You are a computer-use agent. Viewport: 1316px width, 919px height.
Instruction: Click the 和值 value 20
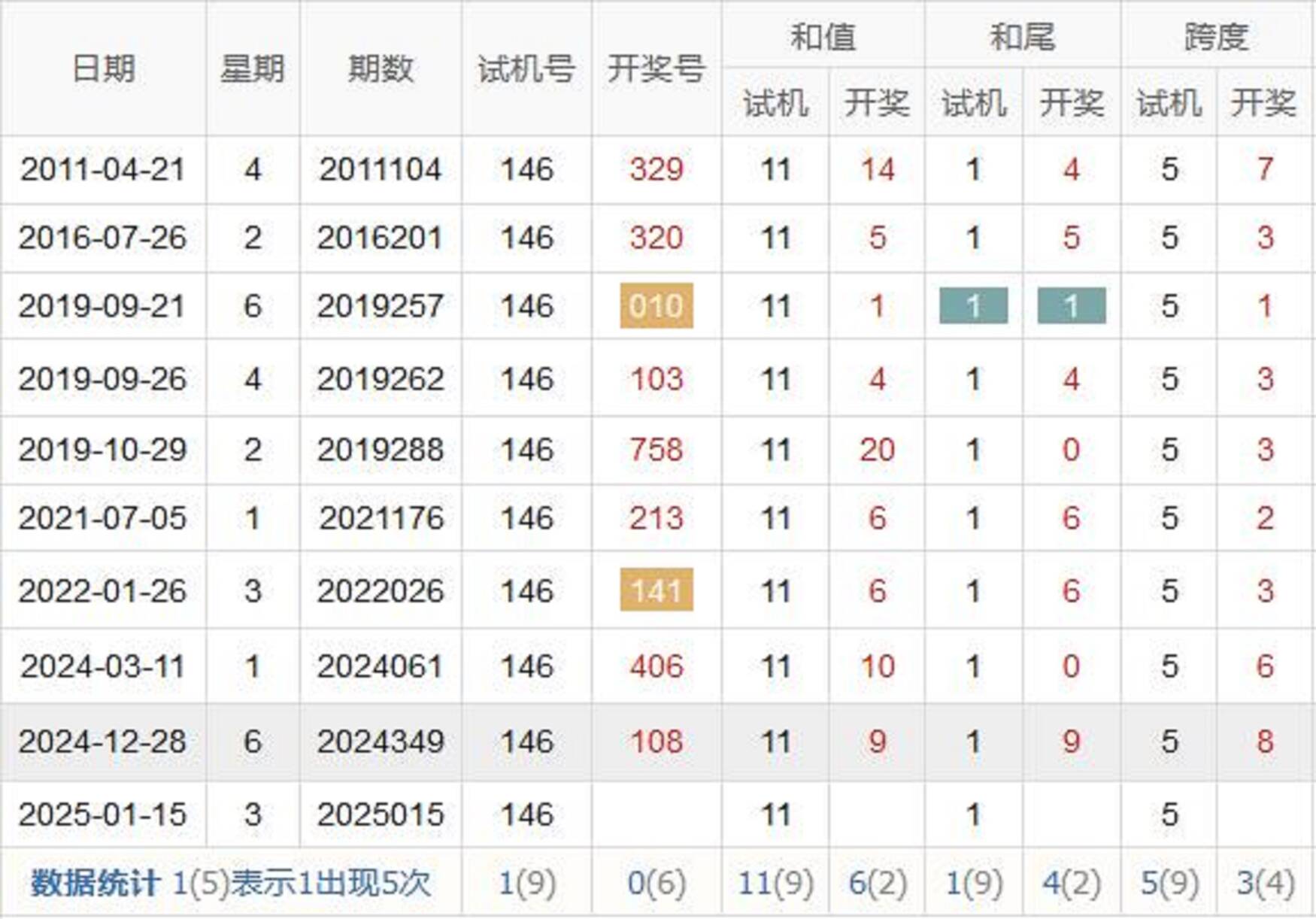pyautogui.click(x=877, y=450)
